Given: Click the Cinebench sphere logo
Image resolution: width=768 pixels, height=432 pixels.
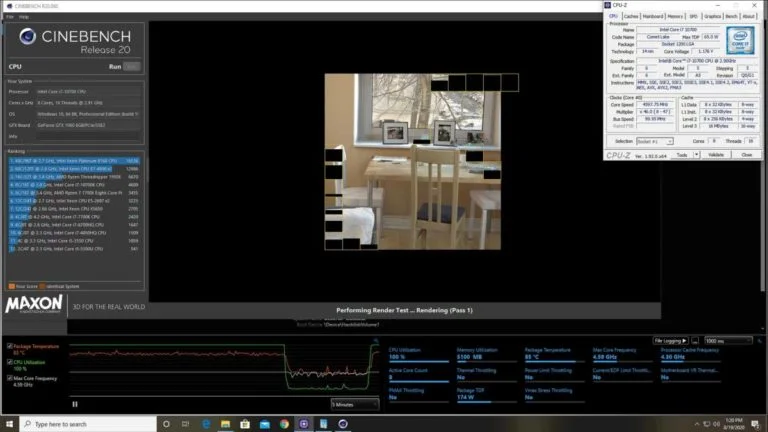Looking at the screenshot, I should coord(27,36).
